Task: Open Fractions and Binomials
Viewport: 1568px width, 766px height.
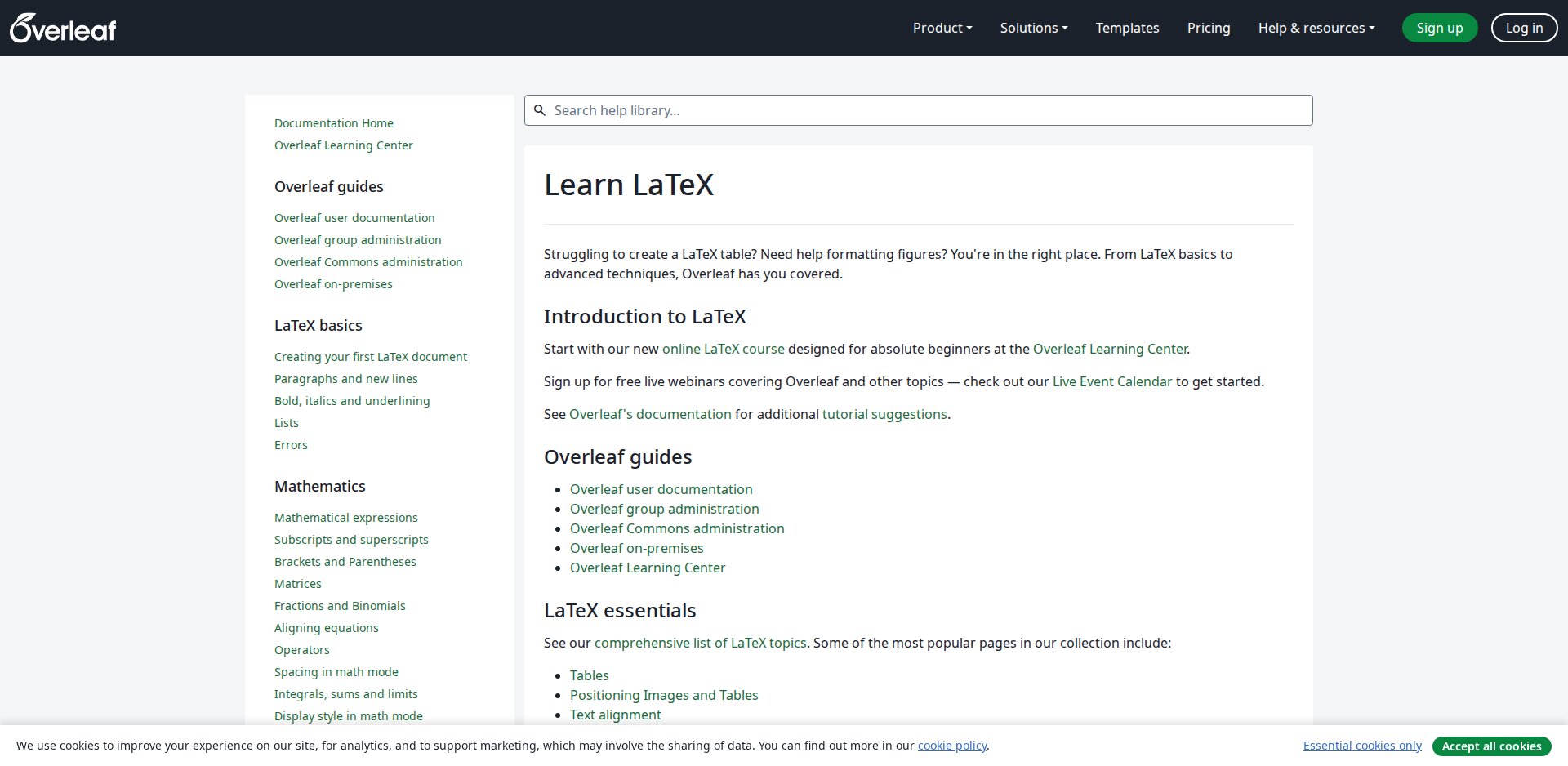Action: (x=340, y=606)
